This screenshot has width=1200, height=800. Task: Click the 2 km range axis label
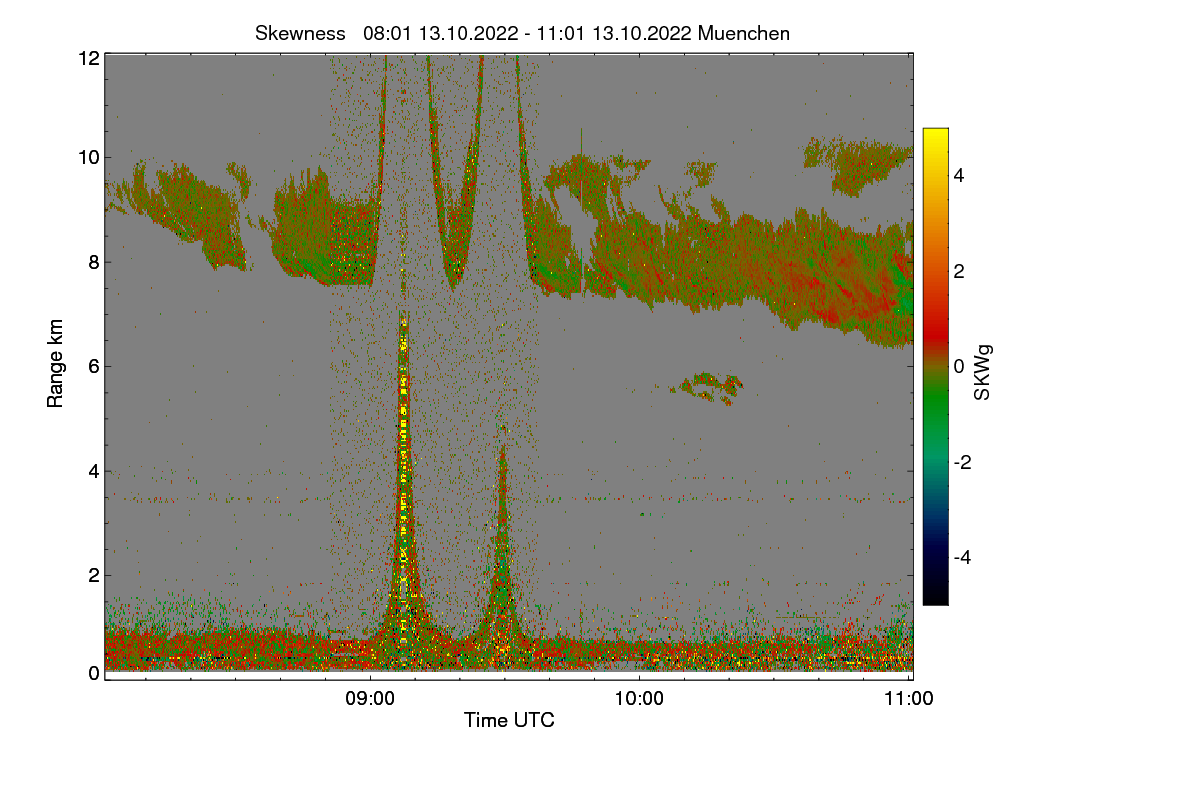[93, 575]
